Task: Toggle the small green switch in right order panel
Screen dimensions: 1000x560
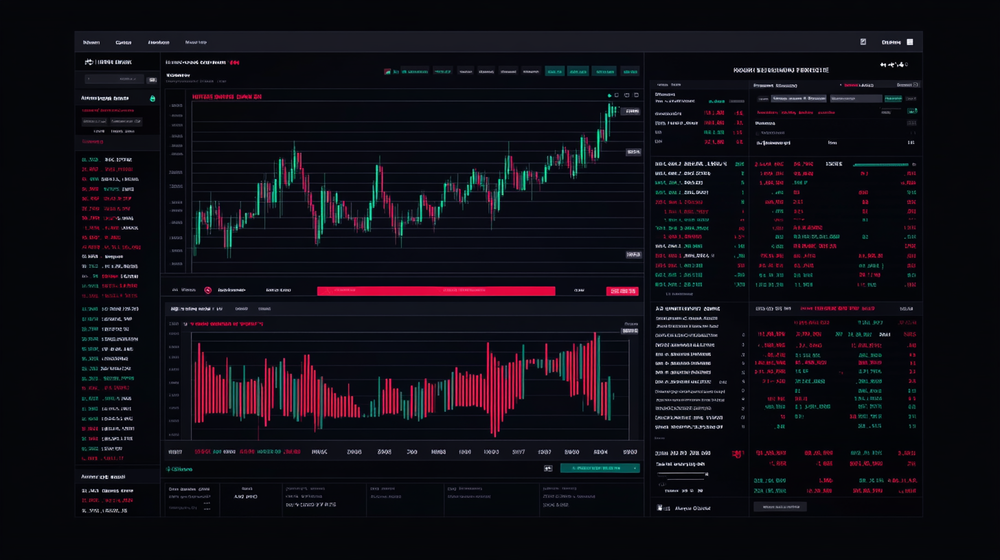Action: pyautogui.click(x=911, y=112)
